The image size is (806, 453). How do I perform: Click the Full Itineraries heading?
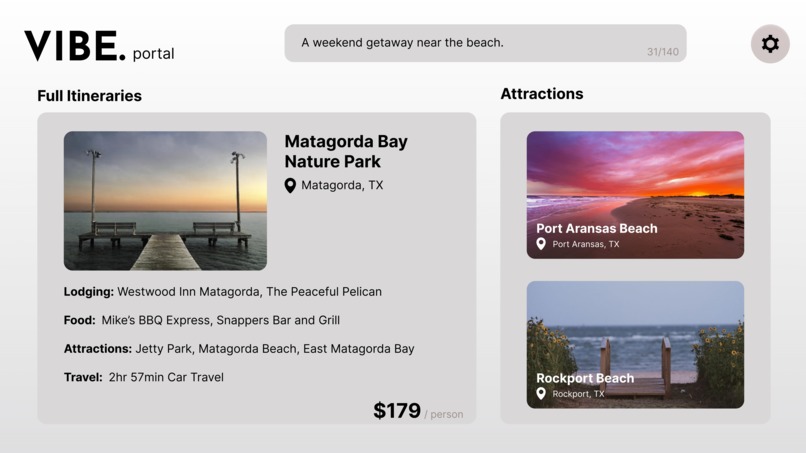[89, 96]
